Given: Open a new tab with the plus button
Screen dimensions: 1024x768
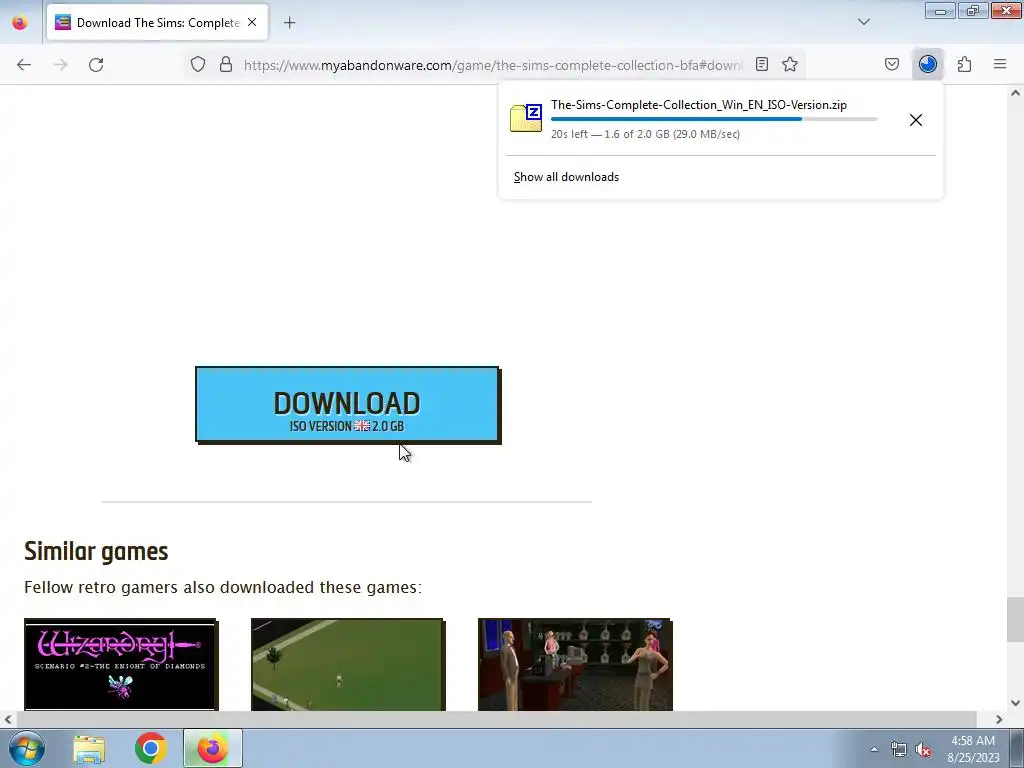Looking at the screenshot, I should click(x=290, y=23).
